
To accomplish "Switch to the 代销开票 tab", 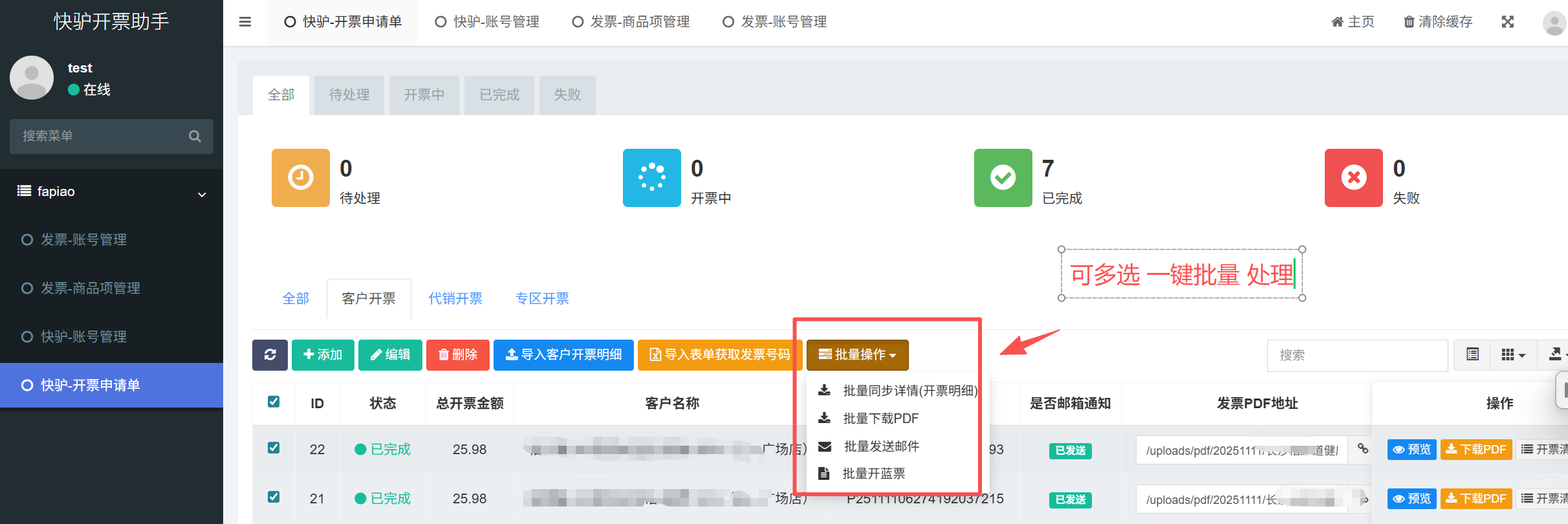I will pyautogui.click(x=455, y=298).
